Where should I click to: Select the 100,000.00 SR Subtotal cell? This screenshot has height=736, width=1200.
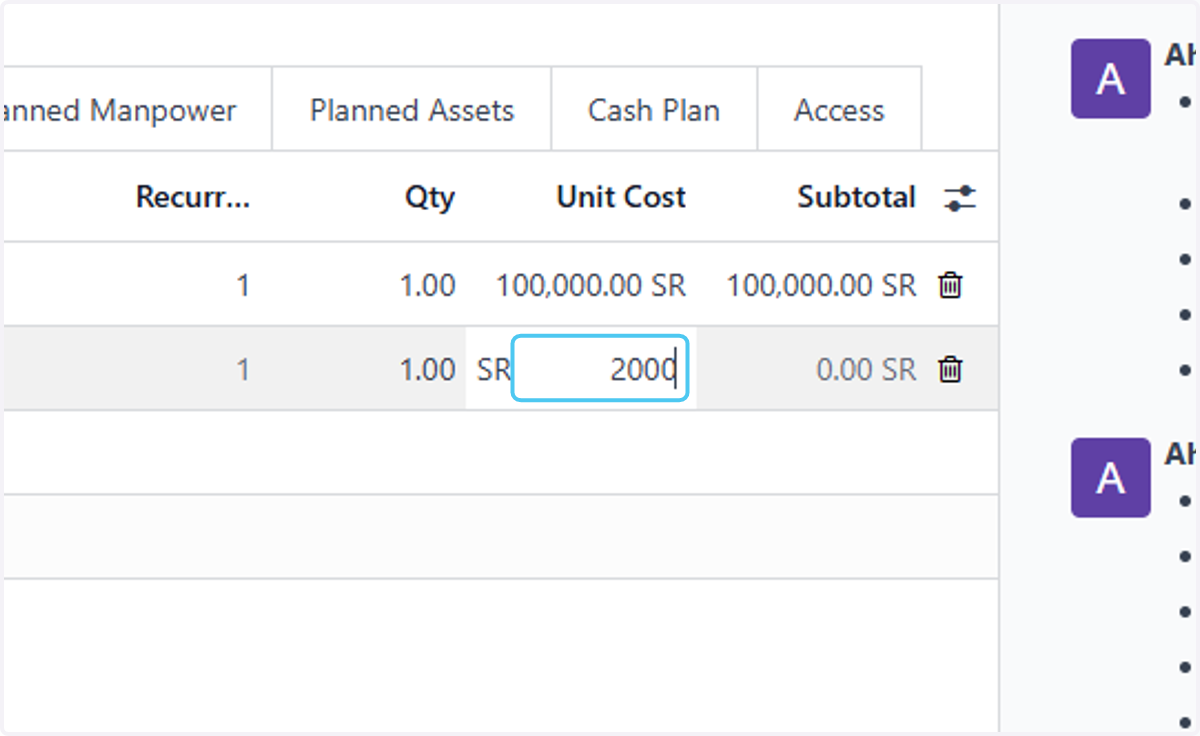coord(821,286)
